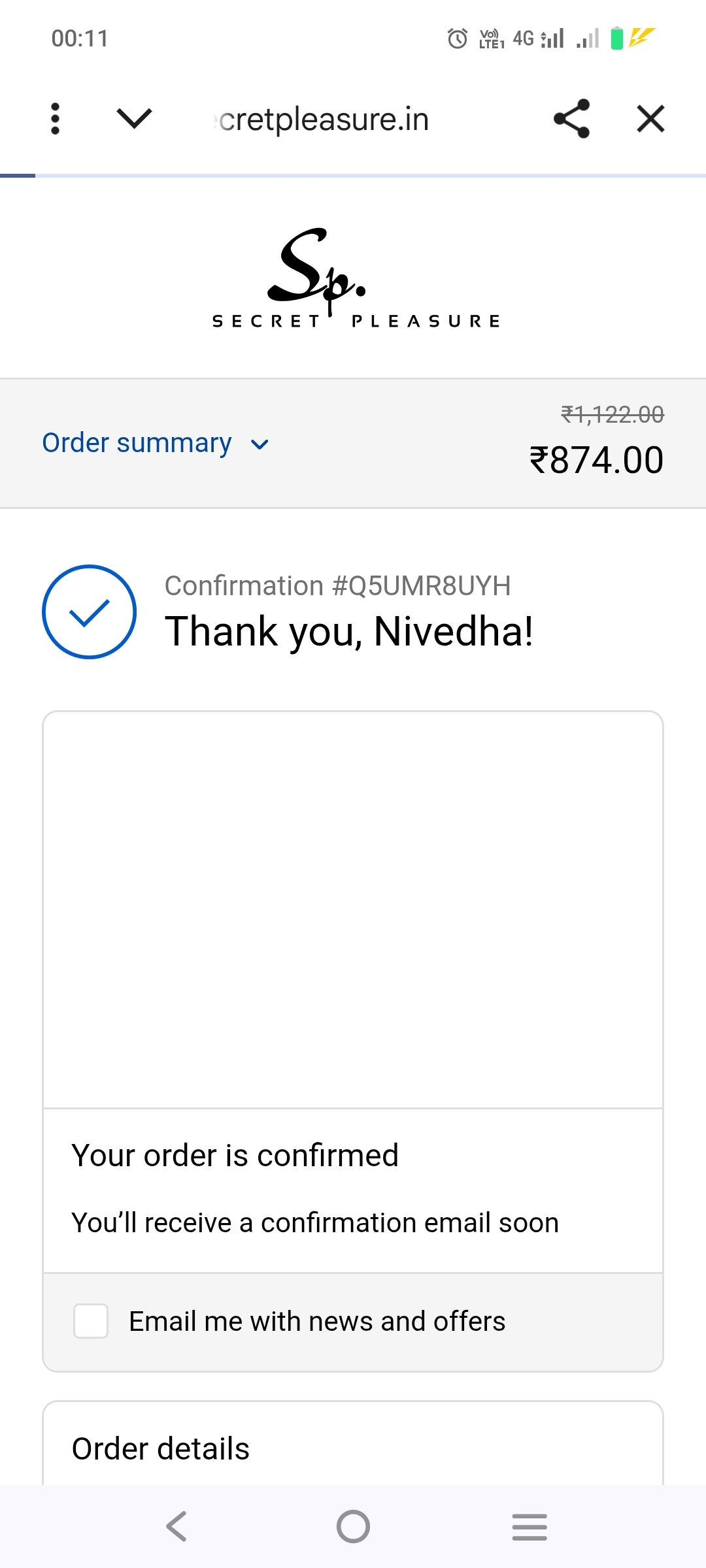Tap confirmation number #Q5UMR8UYH

point(337,586)
